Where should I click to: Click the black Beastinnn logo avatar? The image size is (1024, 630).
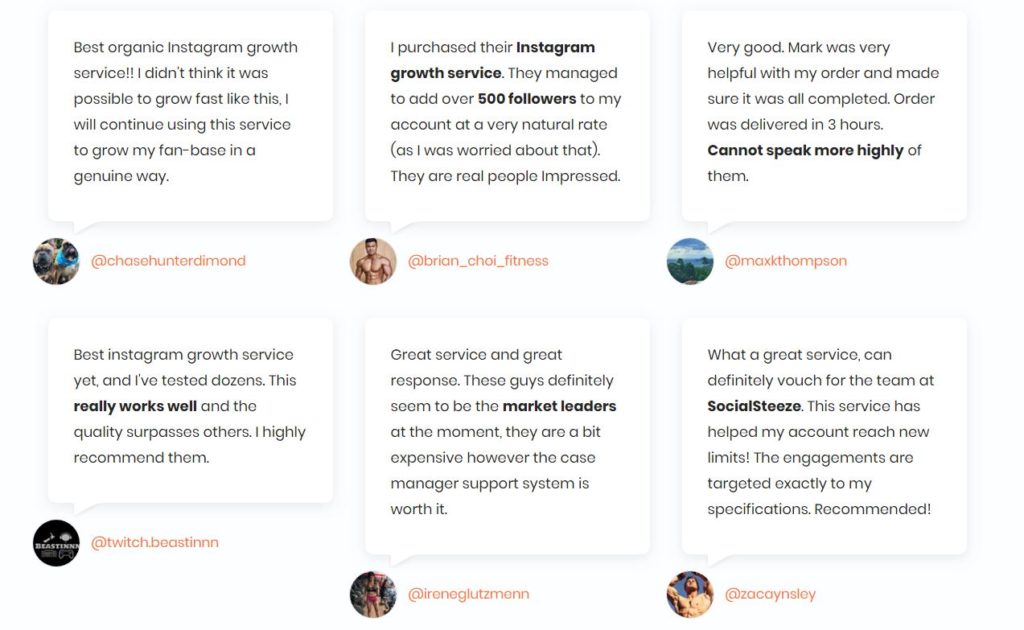tap(56, 543)
